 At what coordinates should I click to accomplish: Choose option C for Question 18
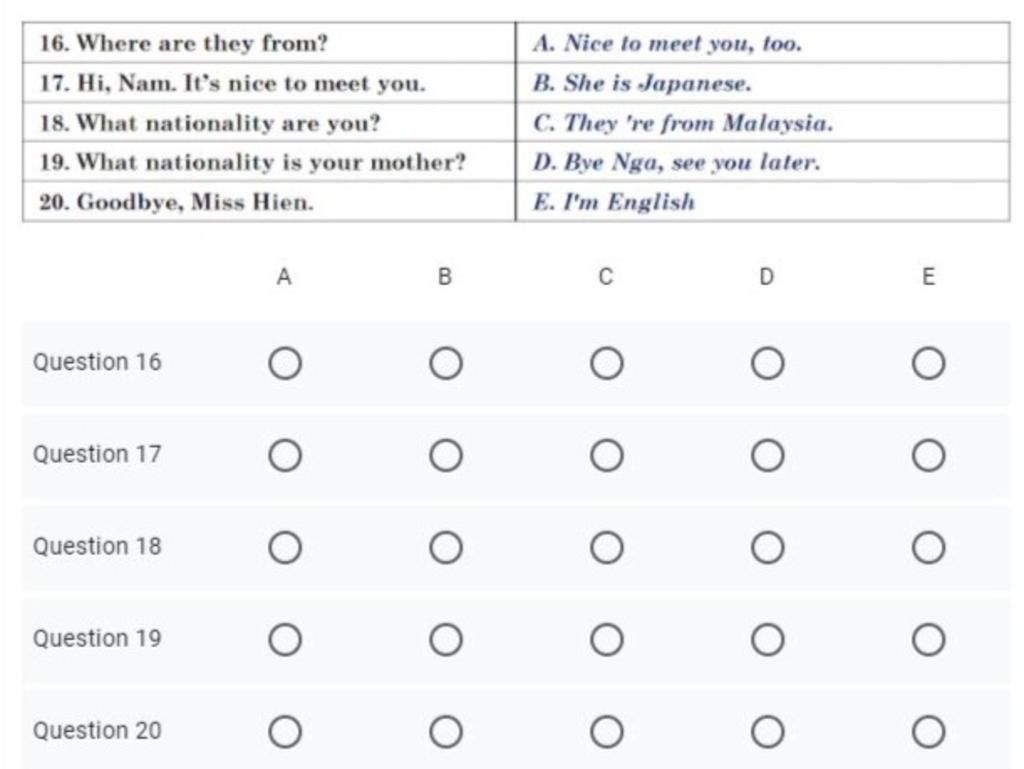pos(606,548)
